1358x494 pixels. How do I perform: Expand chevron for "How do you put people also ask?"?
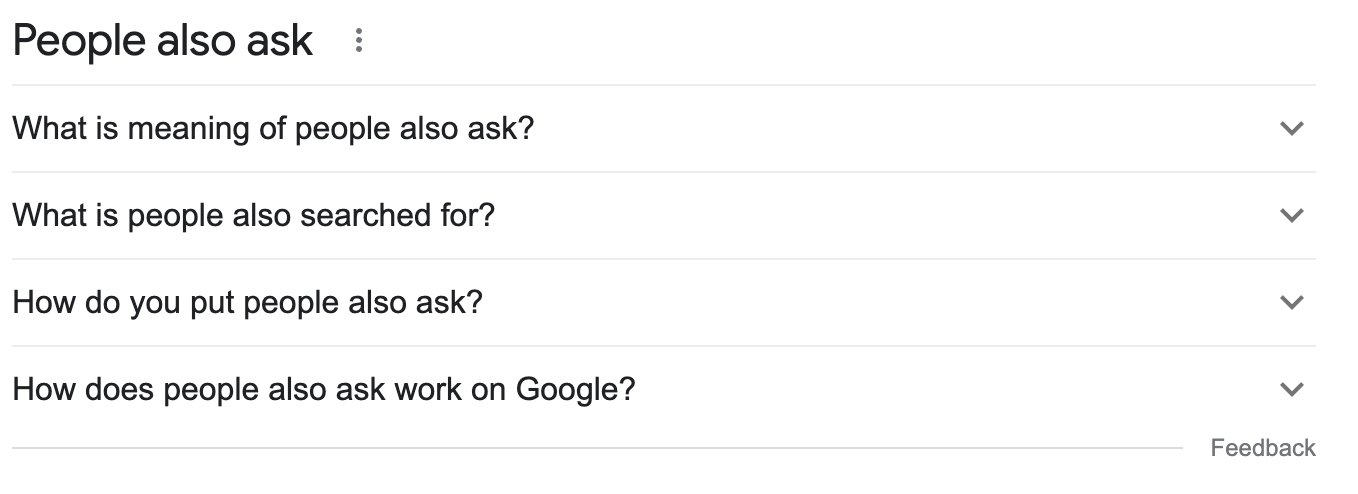coord(1292,302)
